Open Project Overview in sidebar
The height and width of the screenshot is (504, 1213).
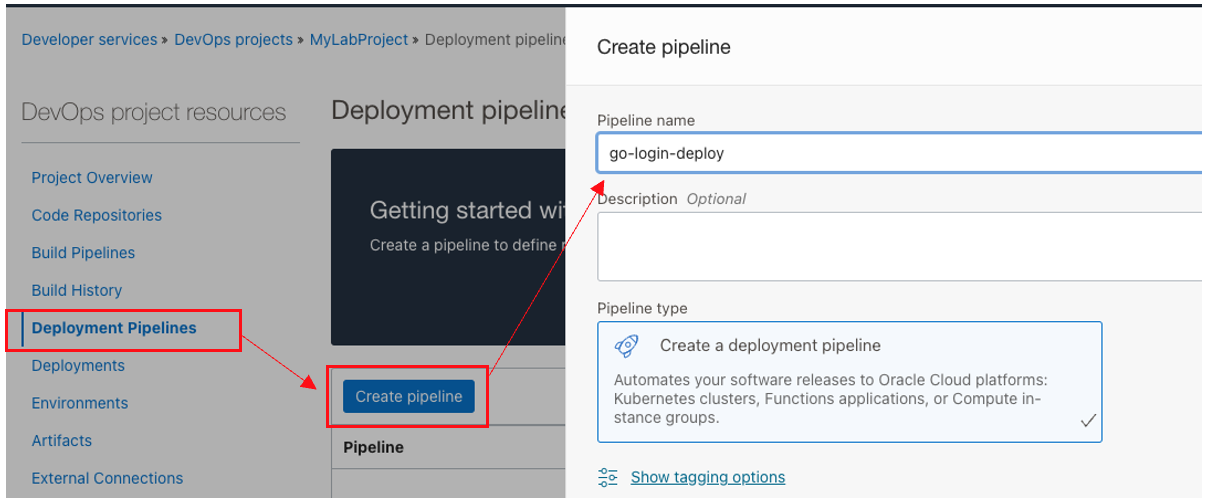(92, 178)
